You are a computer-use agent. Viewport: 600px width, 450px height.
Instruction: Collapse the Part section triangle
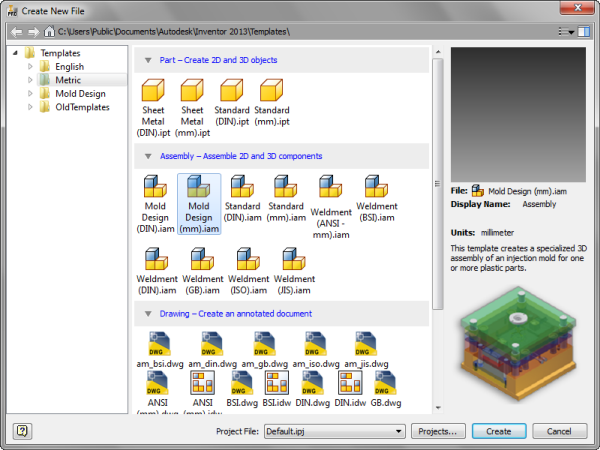click(x=148, y=60)
